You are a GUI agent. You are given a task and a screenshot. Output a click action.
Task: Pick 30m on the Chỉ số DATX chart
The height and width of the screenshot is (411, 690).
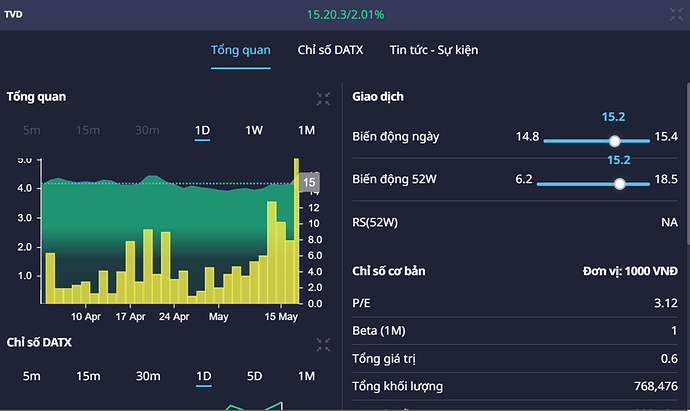coord(147,376)
